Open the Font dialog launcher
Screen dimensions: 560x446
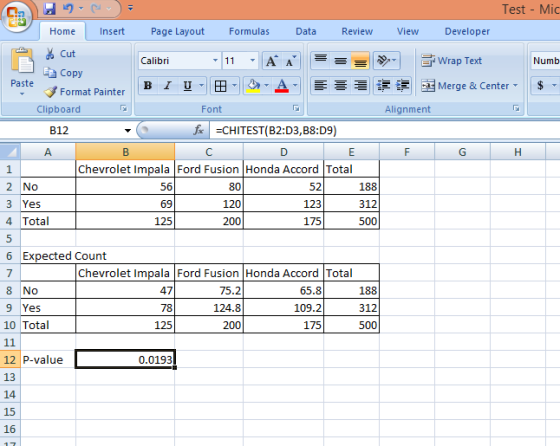(x=296, y=109)
